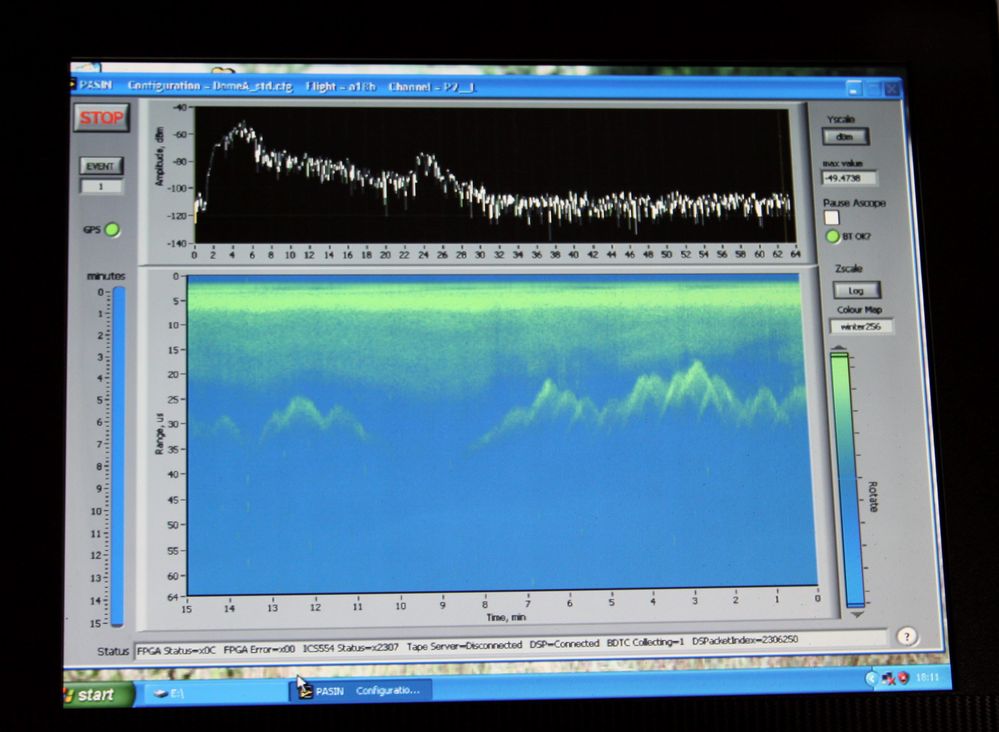Click the max value field

(849, 179)
